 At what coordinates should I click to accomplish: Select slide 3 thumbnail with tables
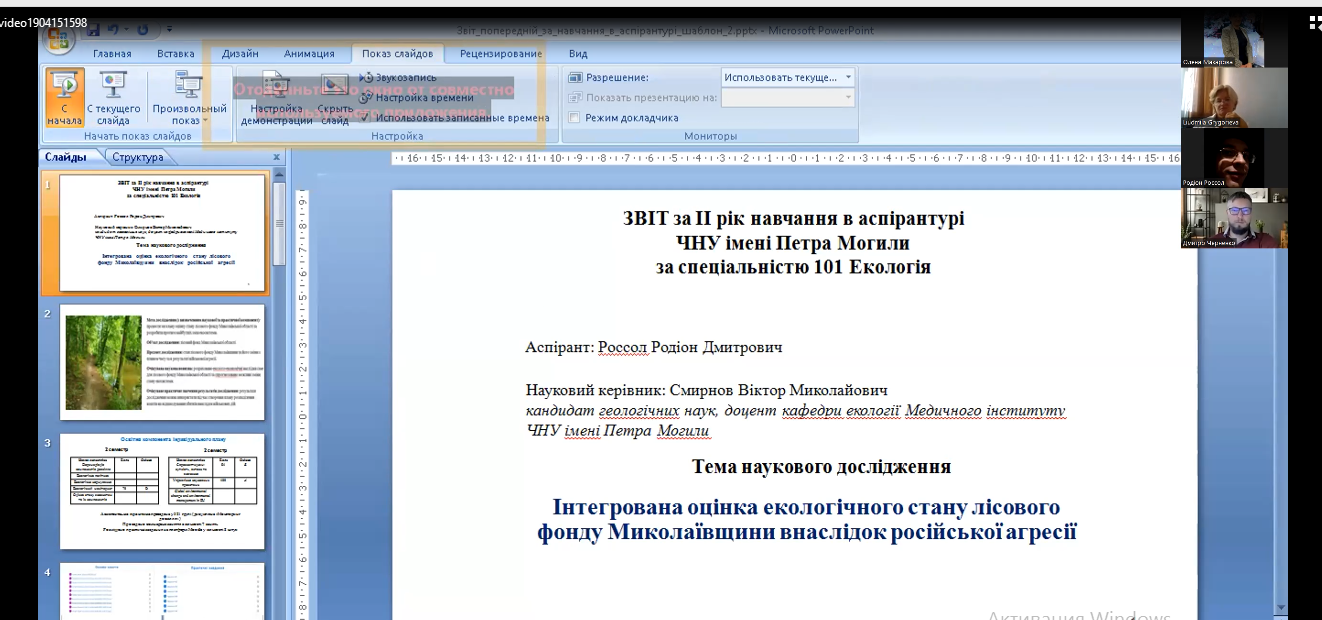coord(163,491)
